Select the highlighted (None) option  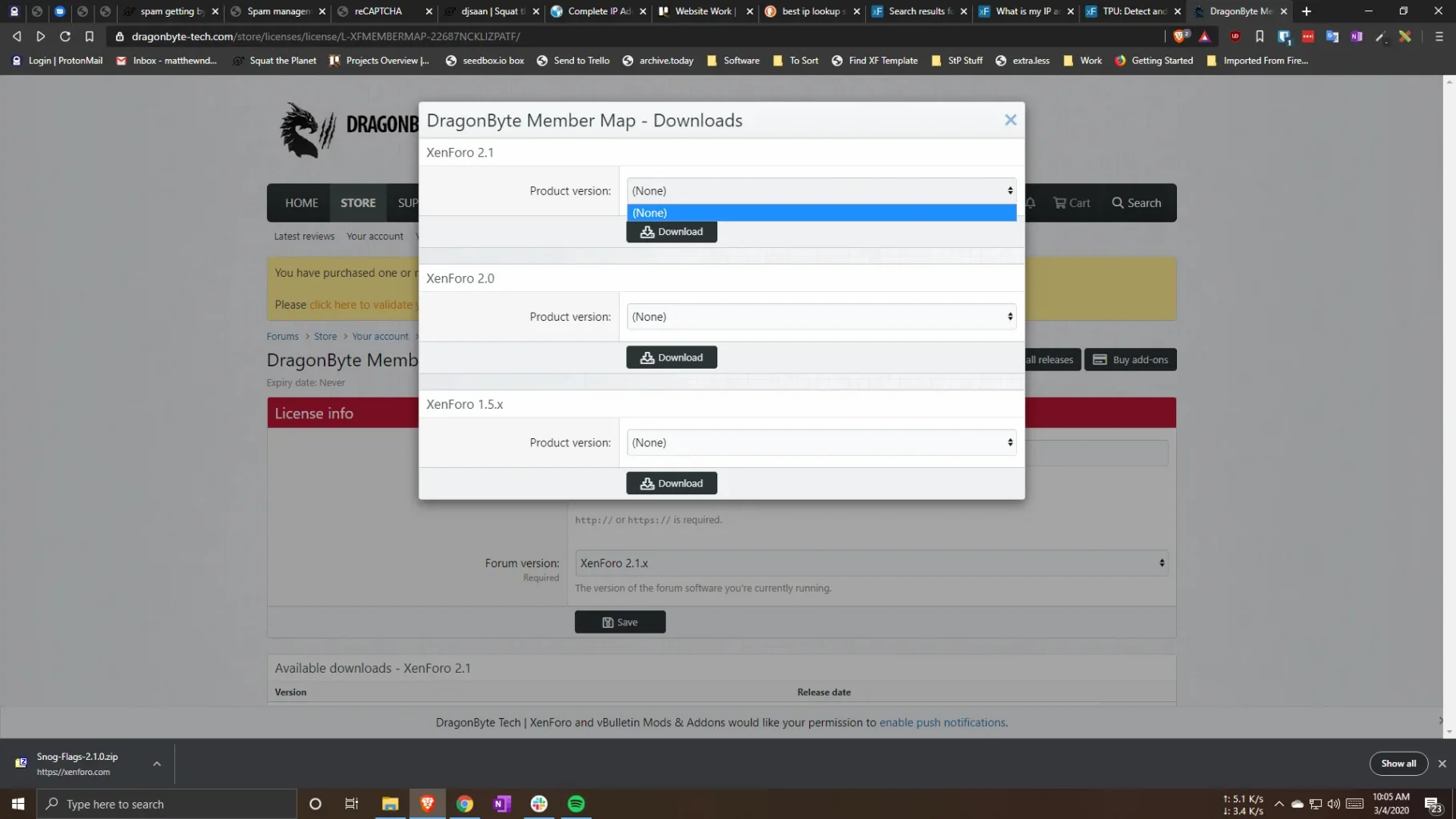coord(821,213)
